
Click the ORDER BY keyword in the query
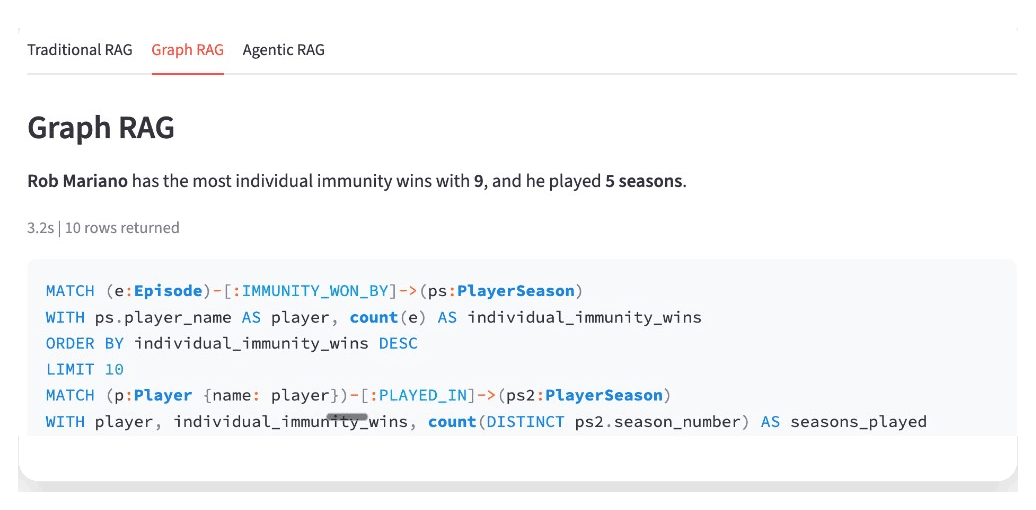pyautogui.click(x=85, y=343)
